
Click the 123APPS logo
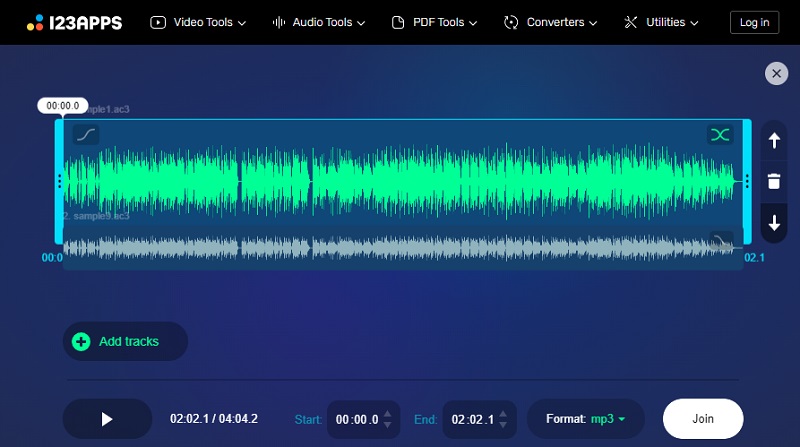point(74,22)
